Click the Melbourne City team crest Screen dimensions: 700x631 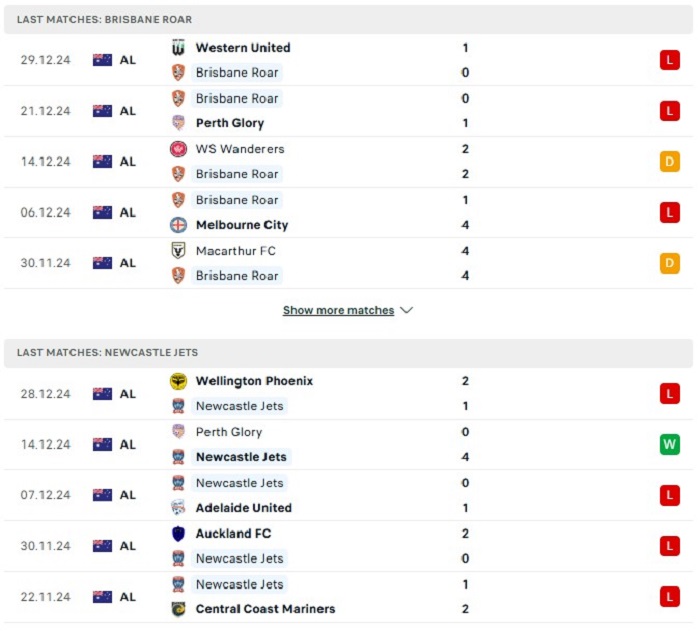coord(178,225)
